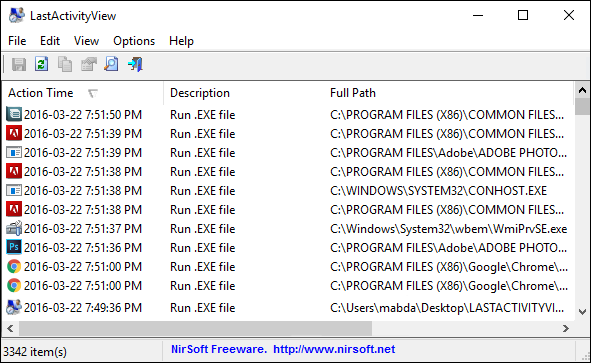Open the nirsoft.net link in status bar
Viewport: 591px width, 363px height.
(334, 349)
